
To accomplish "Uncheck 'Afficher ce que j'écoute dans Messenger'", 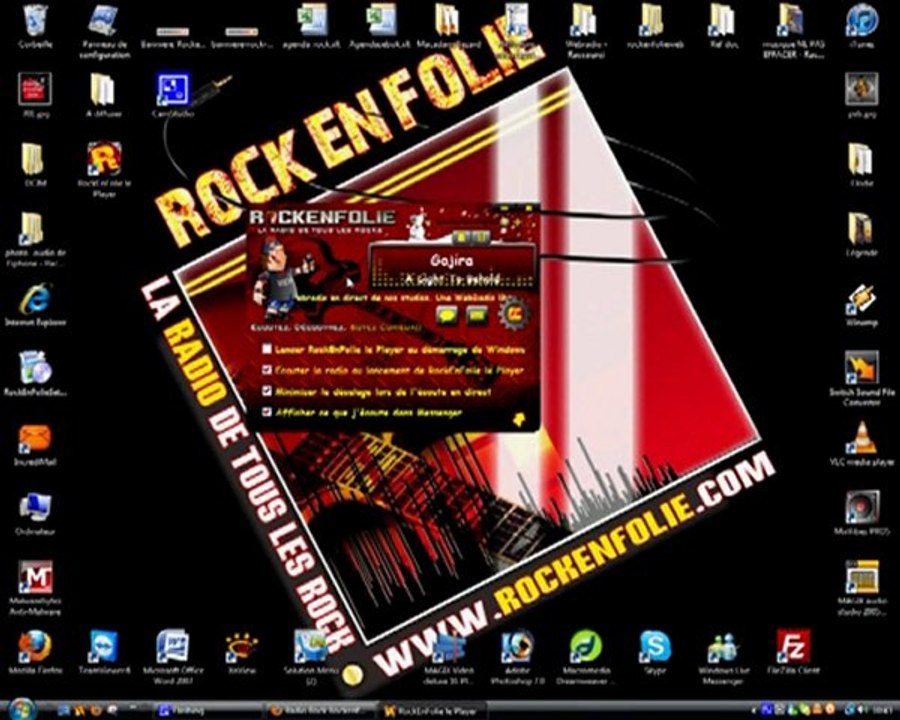I will click(266, 412).
